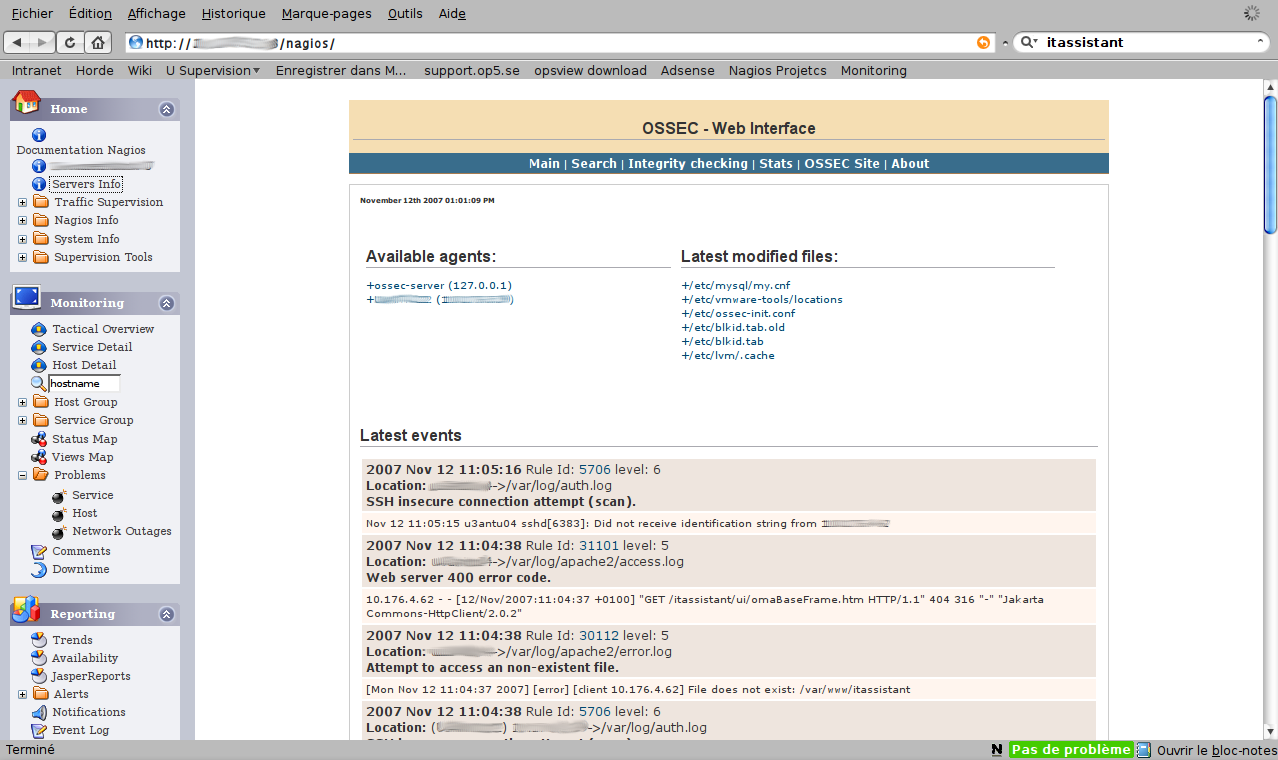Viewport: 1278px width, 760px height.
Task: Collapse the Reporting sidebar panel
Action: tap(167, 614)
